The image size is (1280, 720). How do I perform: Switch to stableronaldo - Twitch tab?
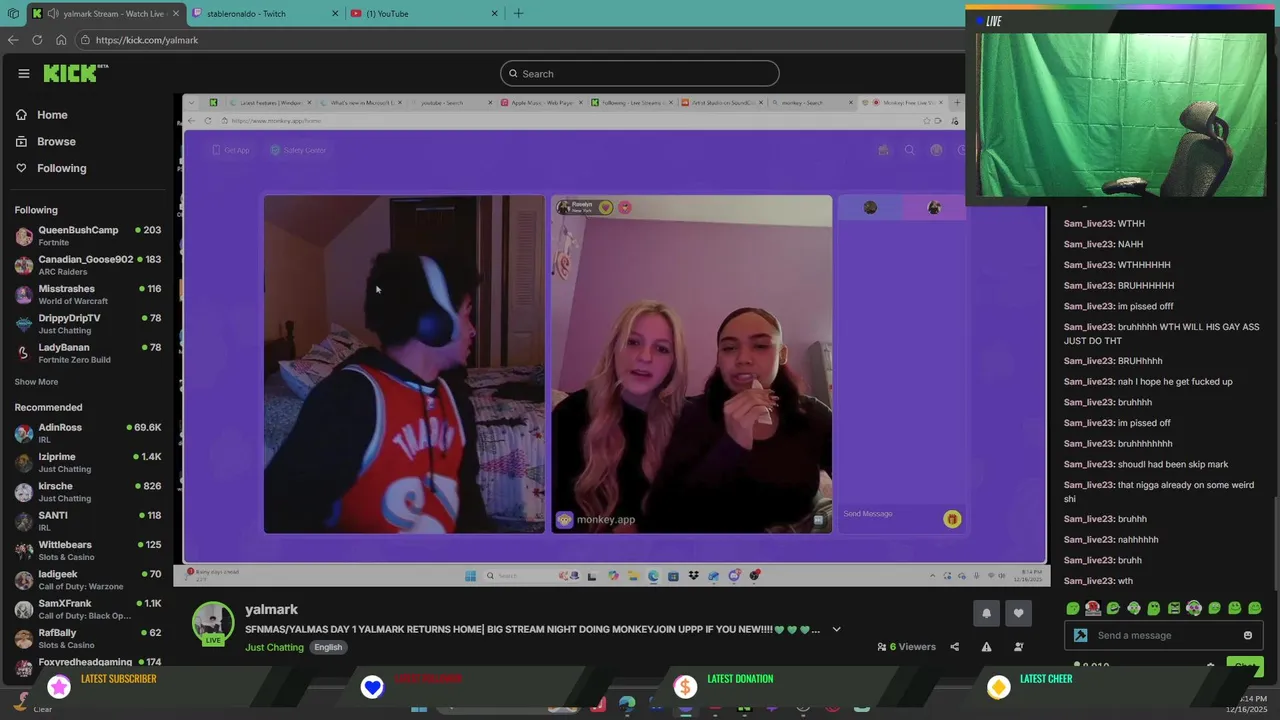(x=264, y=13)
